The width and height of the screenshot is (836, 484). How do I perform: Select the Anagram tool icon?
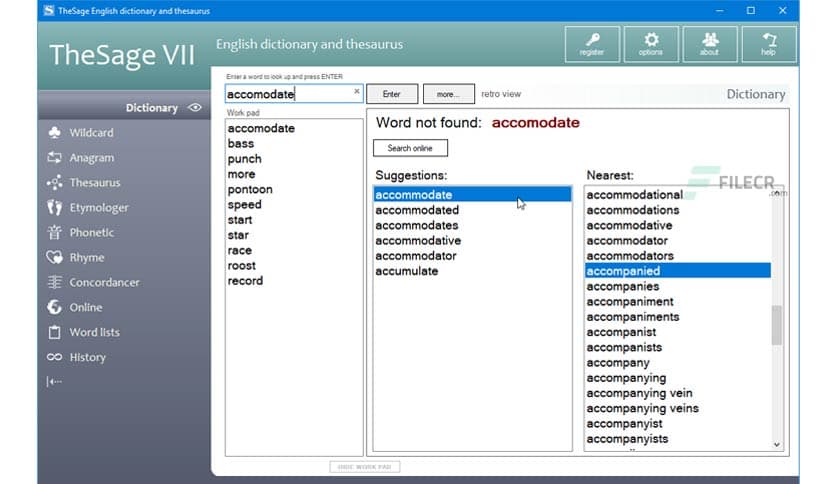pyautogui.click(x=54, y=157)
